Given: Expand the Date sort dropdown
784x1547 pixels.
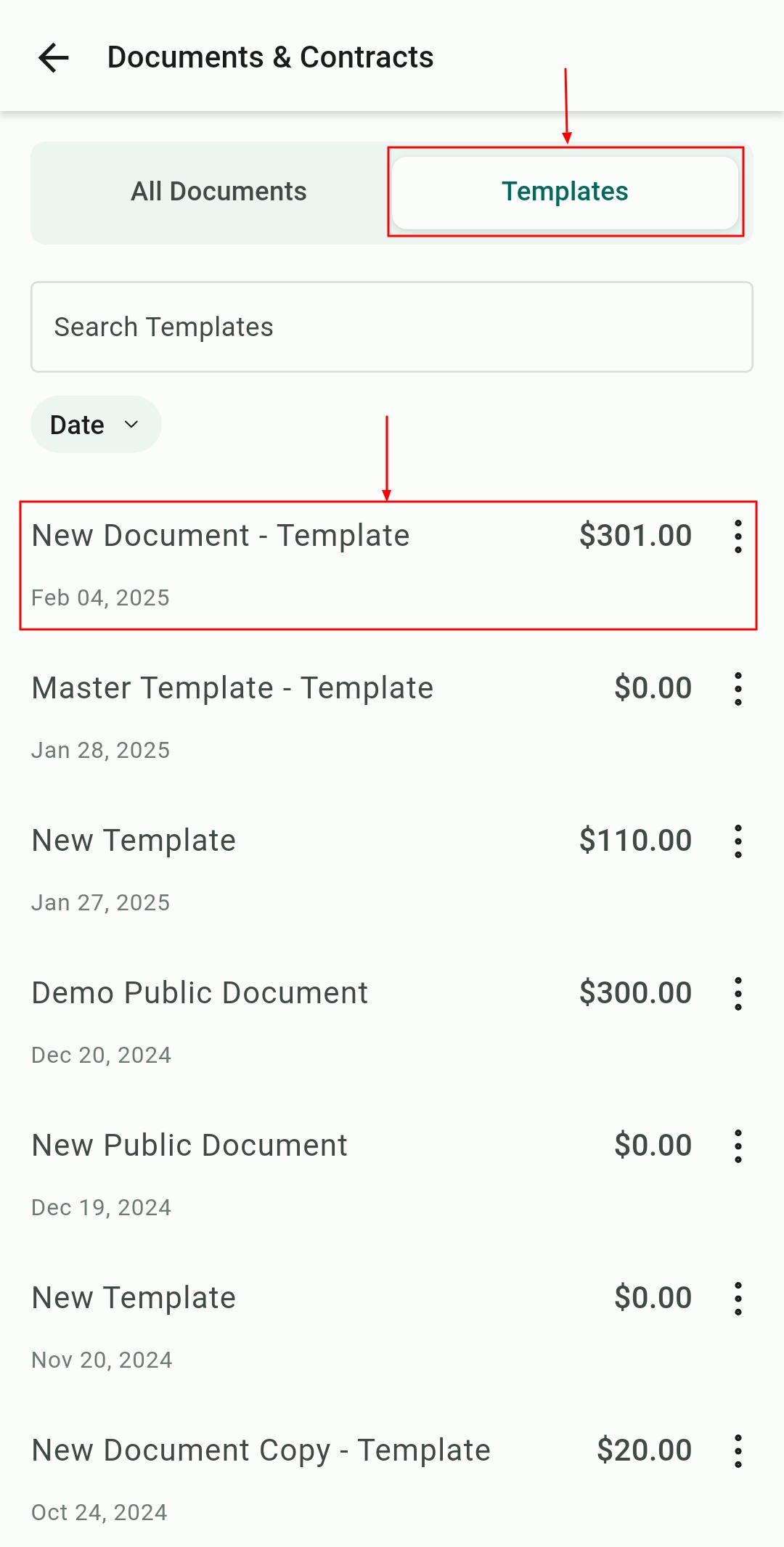Looking at the screenshot, I should click(x=95, y=425).
